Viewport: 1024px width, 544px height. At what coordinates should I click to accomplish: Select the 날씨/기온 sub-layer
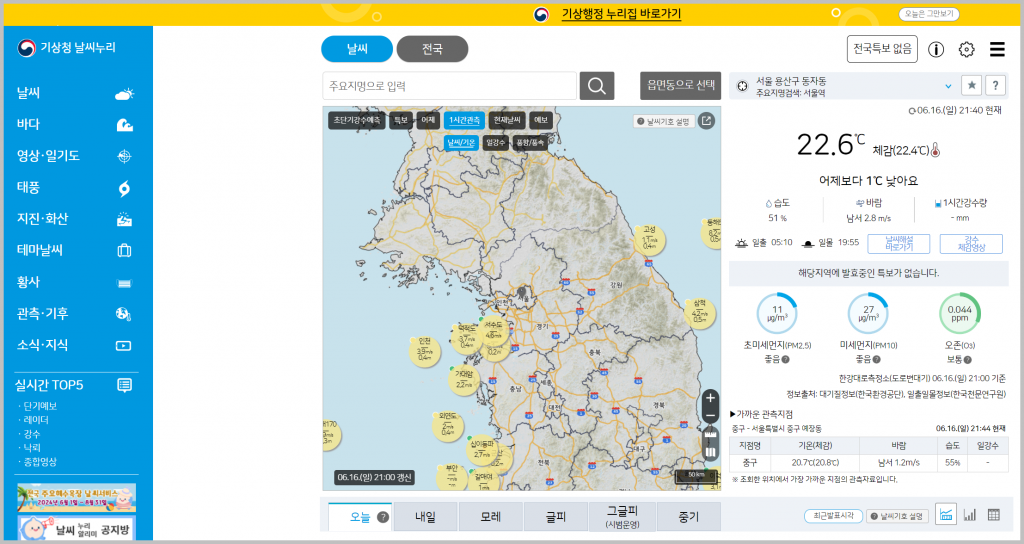[461, 143]
